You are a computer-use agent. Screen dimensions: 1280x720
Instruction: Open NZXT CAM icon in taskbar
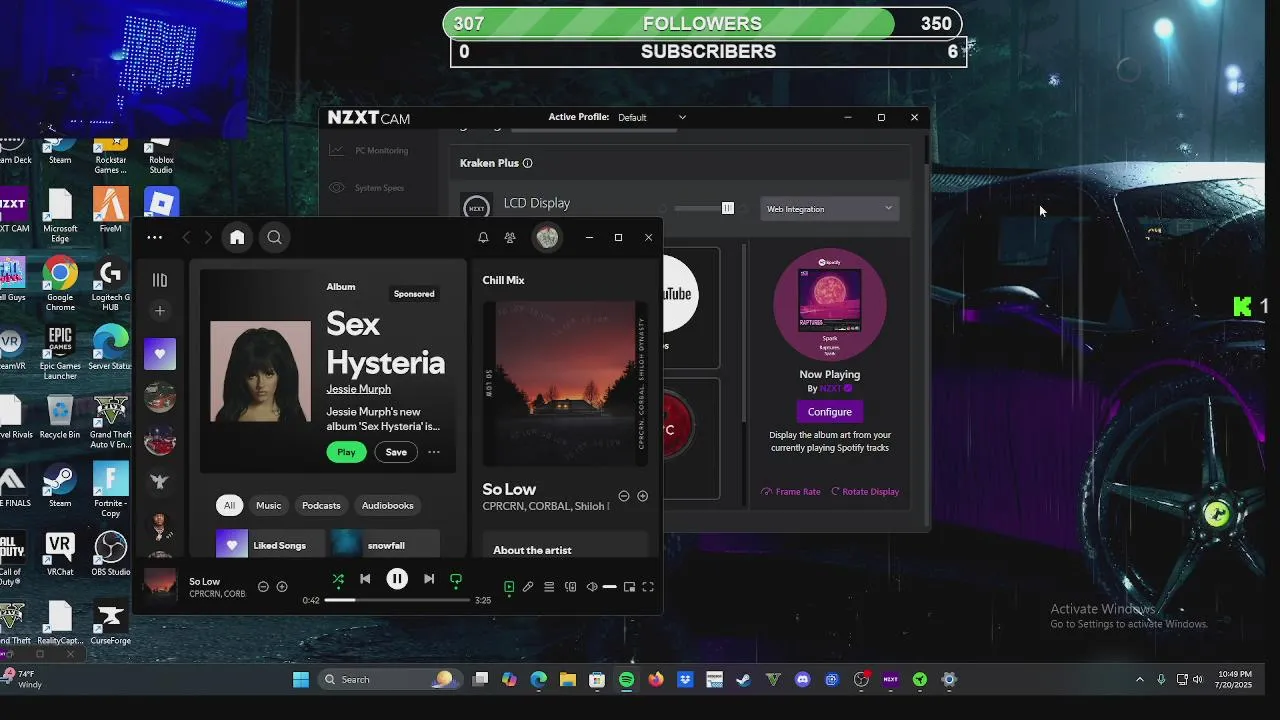point(890,680)
